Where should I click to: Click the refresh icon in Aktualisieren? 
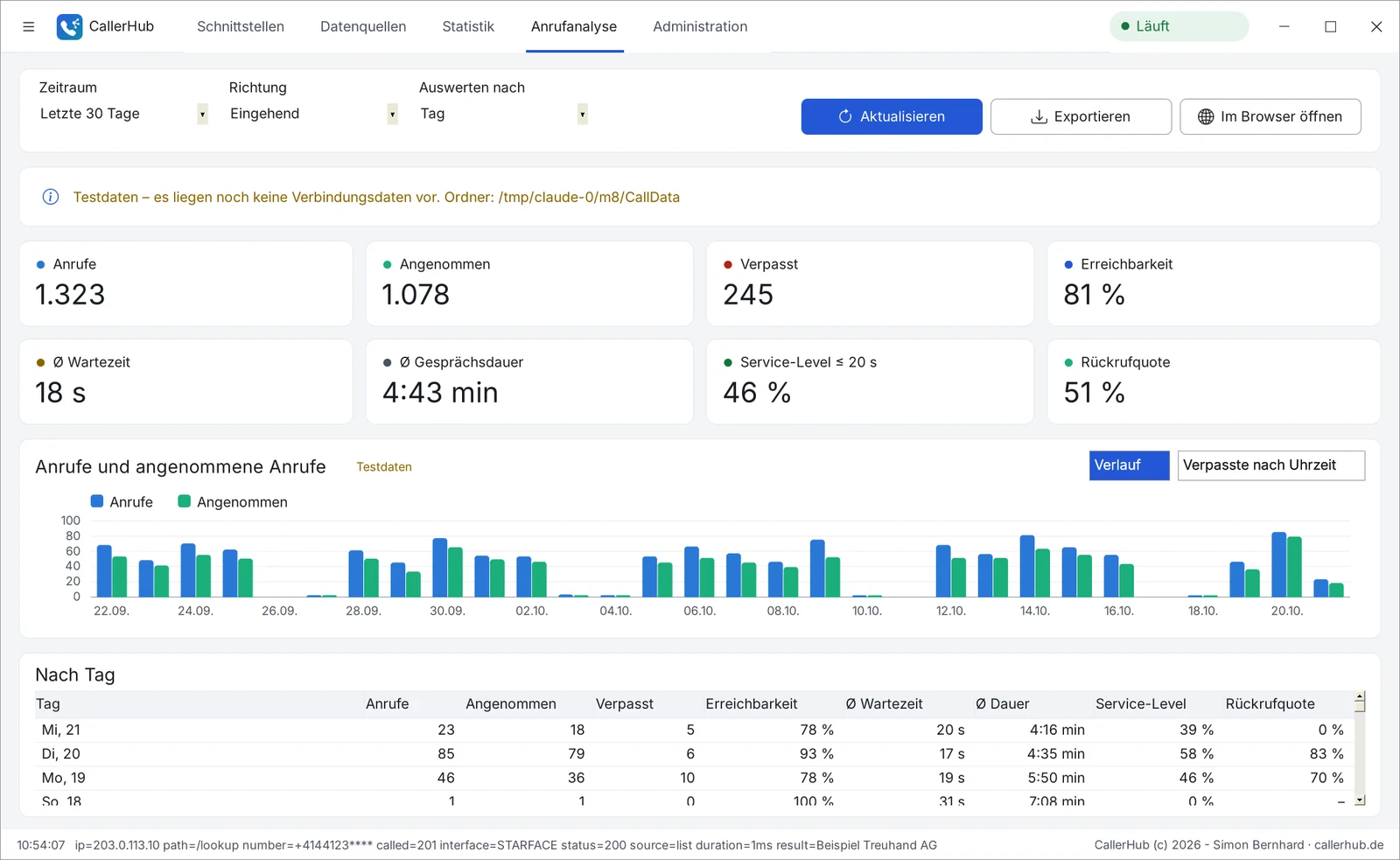point(845,116)
